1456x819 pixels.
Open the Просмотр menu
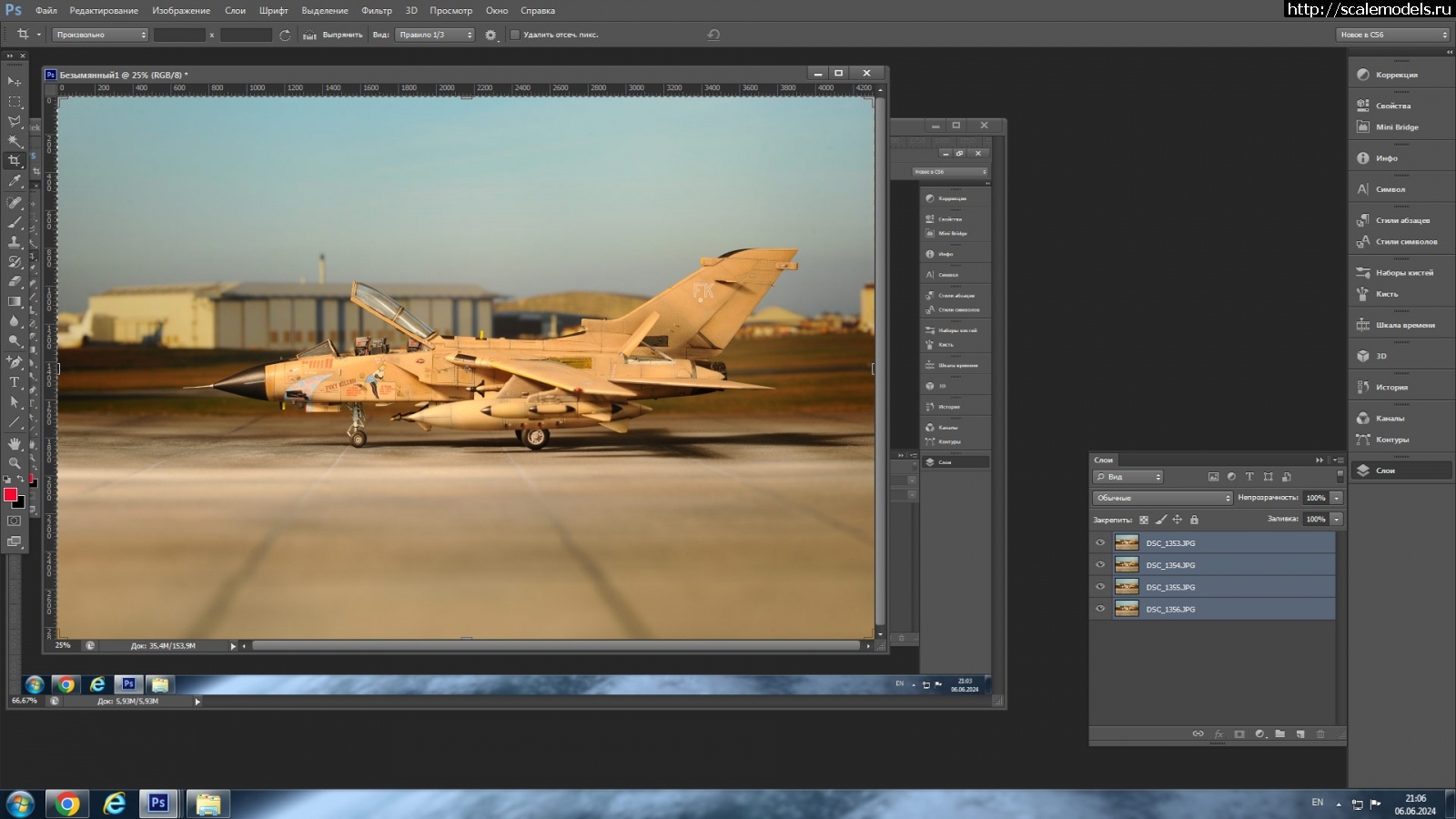(x=451, y=11)
